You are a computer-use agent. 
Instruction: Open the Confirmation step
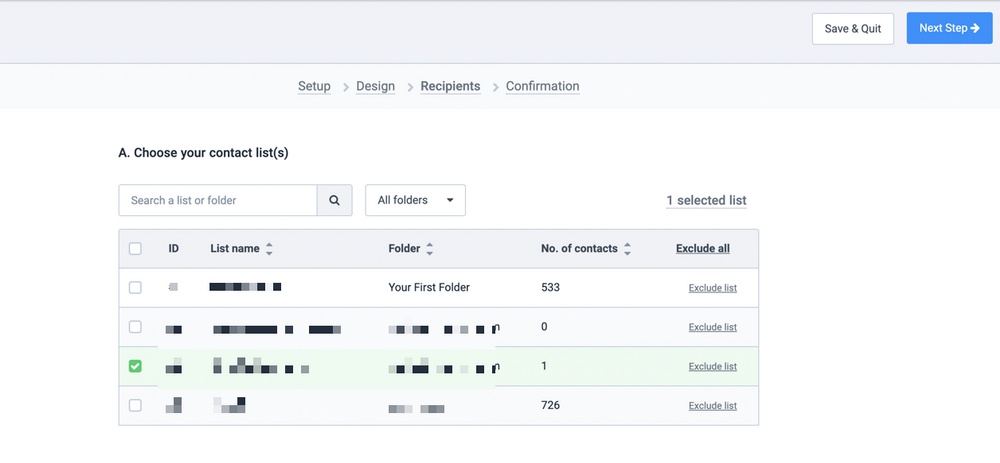pyautogui.click(x=542, y=86)
